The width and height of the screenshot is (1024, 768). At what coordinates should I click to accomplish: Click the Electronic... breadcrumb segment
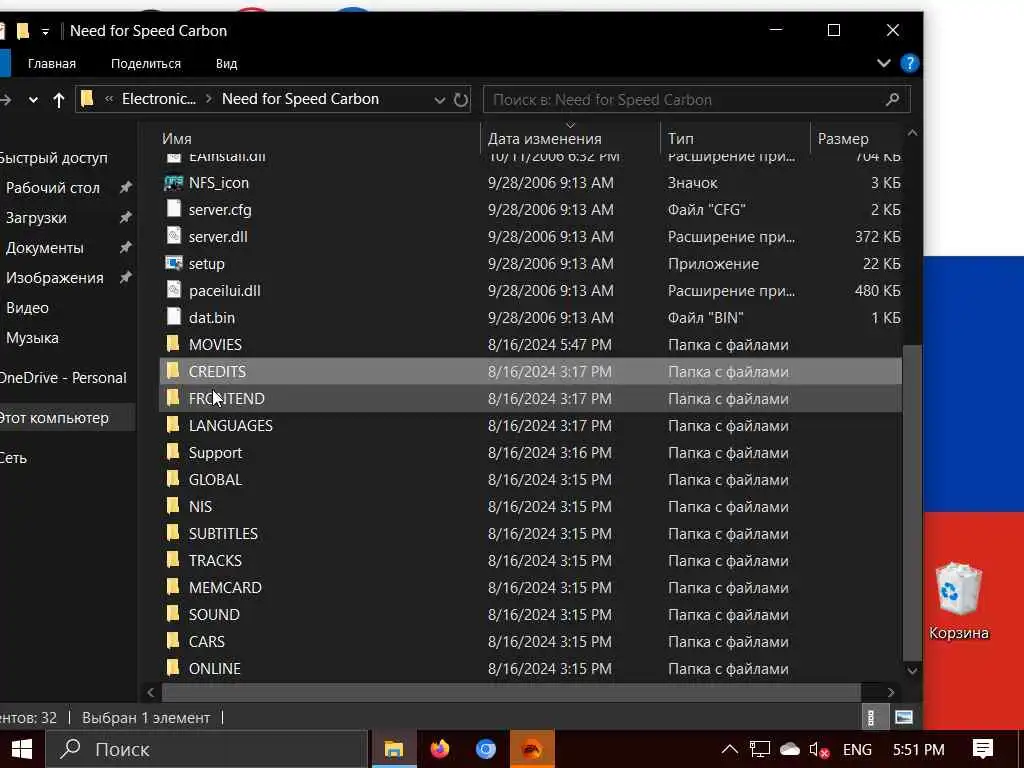coord(159,99)
